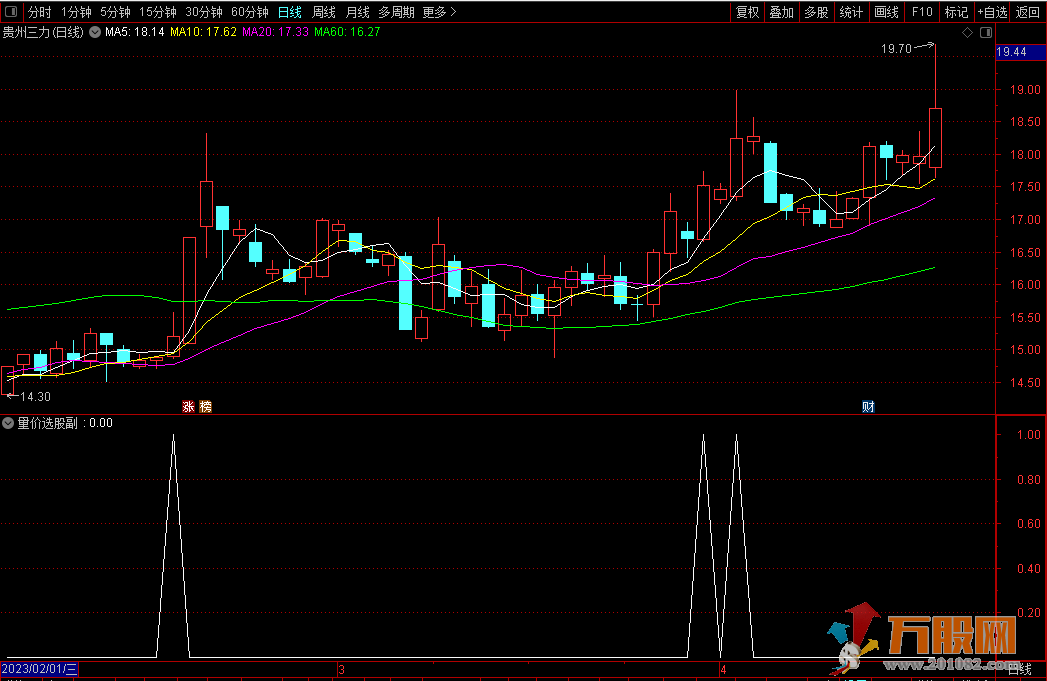The height and width of the screenshot is (681, 1047).
Task: Click the 涨 event marker icon
Action: [x=188, y=407]
